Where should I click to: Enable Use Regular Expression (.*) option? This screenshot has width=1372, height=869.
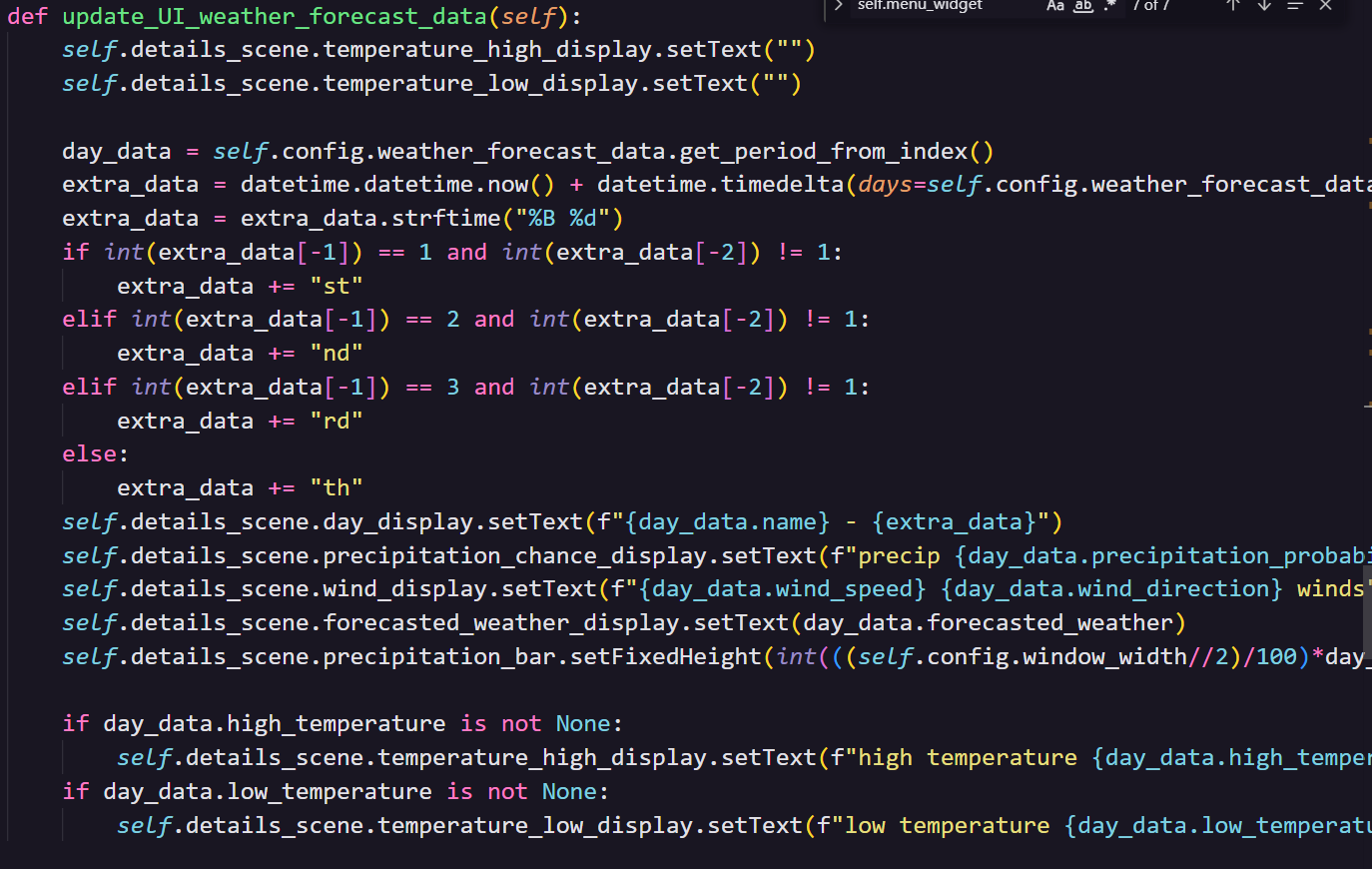[x=1109, y=6]
